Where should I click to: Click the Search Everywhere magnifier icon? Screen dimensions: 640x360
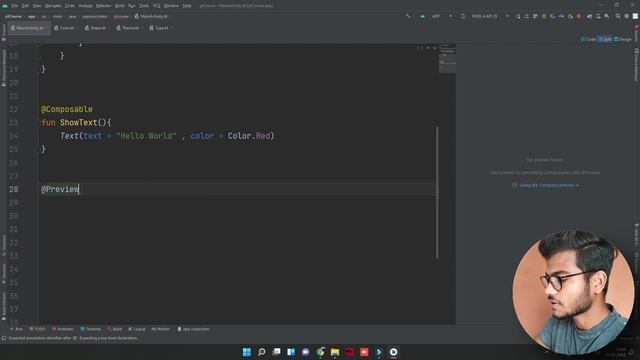618,16
